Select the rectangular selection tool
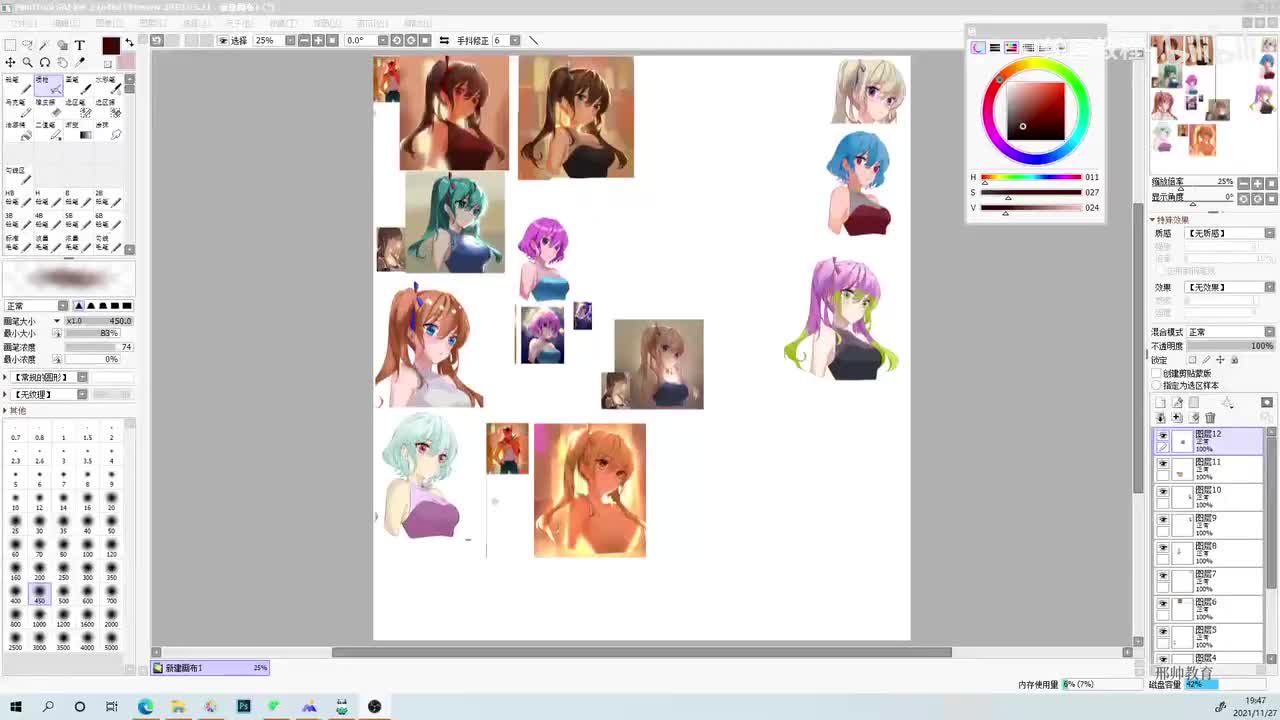Image resolution: width=1280 pixels, height=720 pixels. 10,45
